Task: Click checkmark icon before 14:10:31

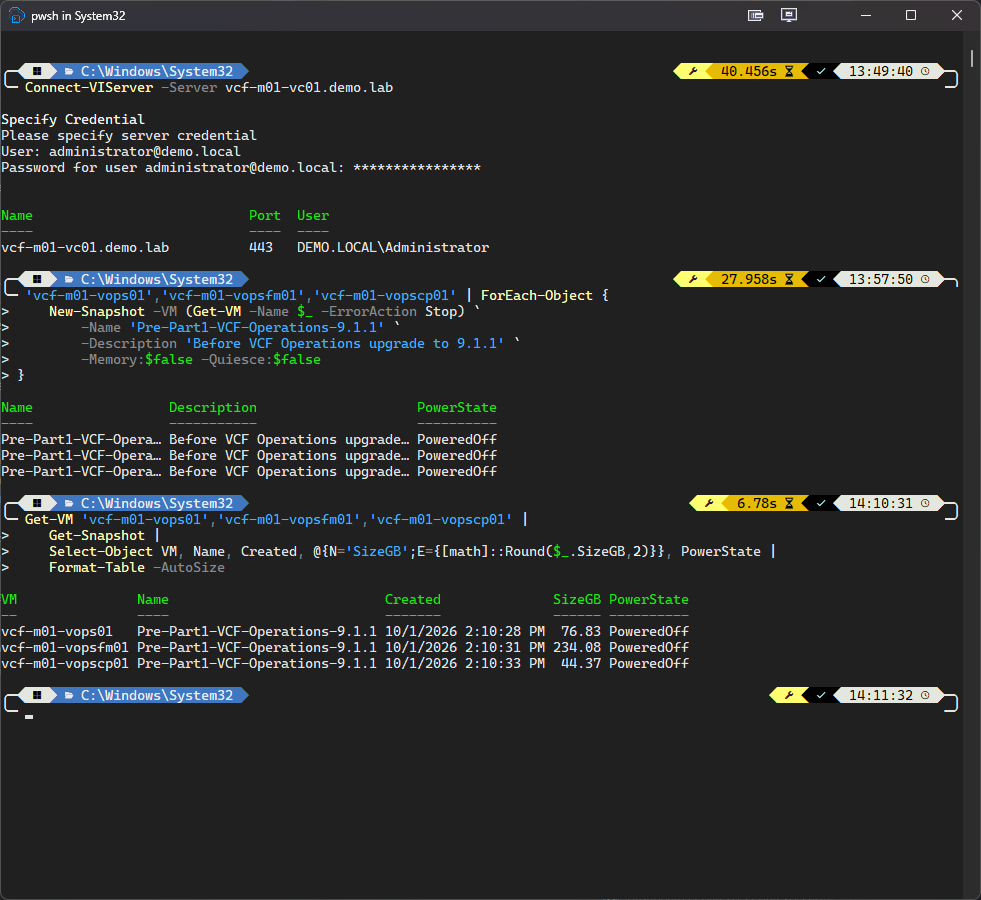Action: point(821,503)
